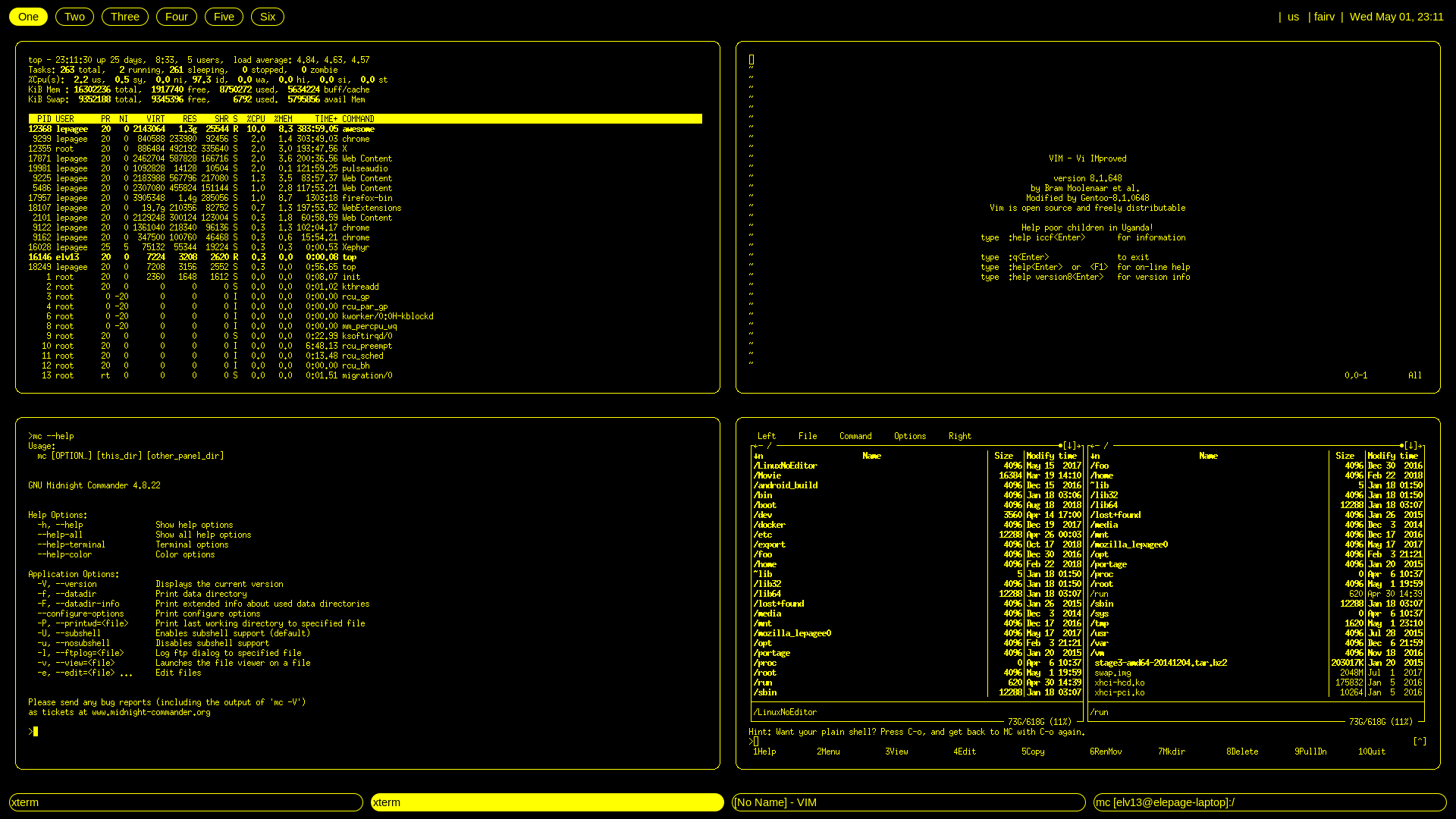Click the 2Menu function key in mc
The height and width of the screenshot is (819, 1456).
[x=828, y=752]
